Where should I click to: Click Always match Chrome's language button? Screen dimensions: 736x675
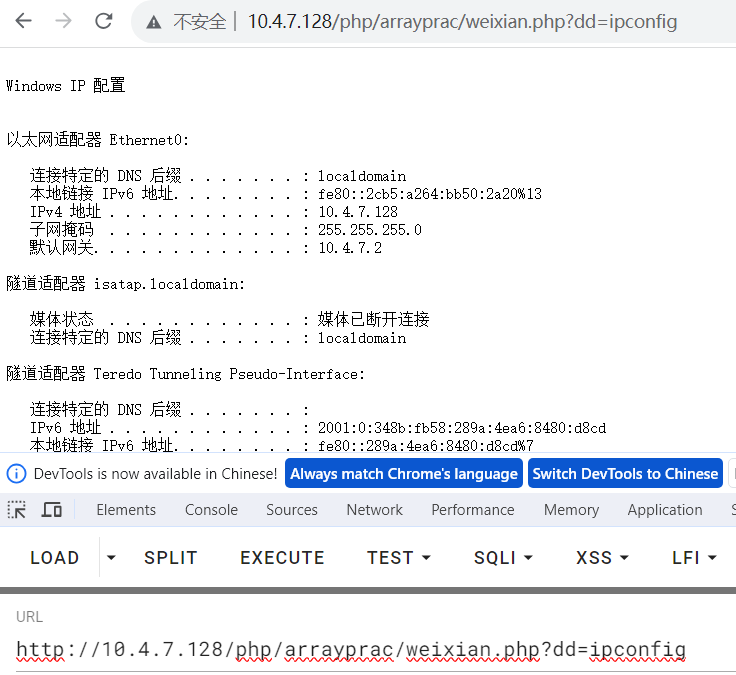[x=404, y=473]
